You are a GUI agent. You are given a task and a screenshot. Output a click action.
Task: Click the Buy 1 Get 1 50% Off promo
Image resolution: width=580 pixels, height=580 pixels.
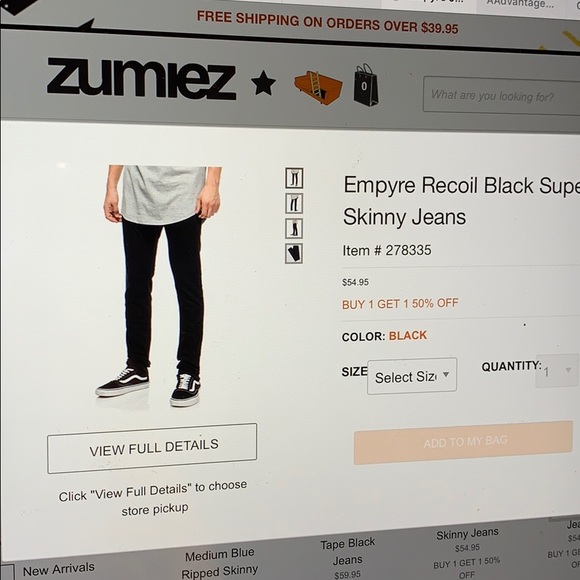click(x=400, y=304)
